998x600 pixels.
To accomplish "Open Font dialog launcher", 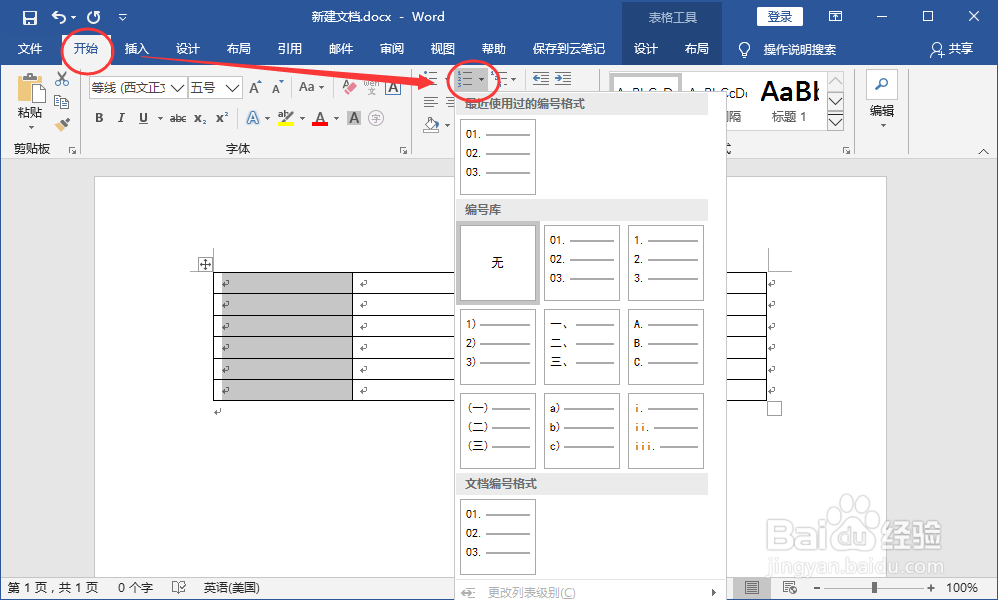I will [x=403, y=151].
